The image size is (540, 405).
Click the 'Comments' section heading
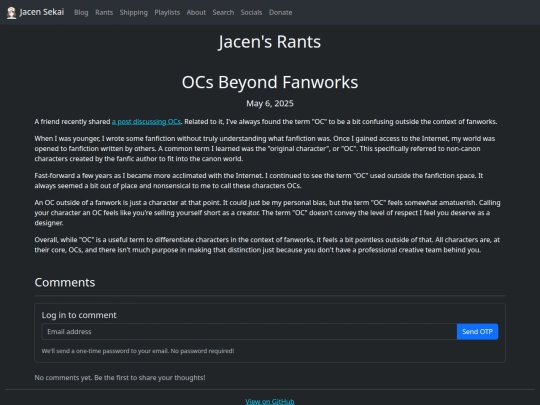click(x=65, y=282)
